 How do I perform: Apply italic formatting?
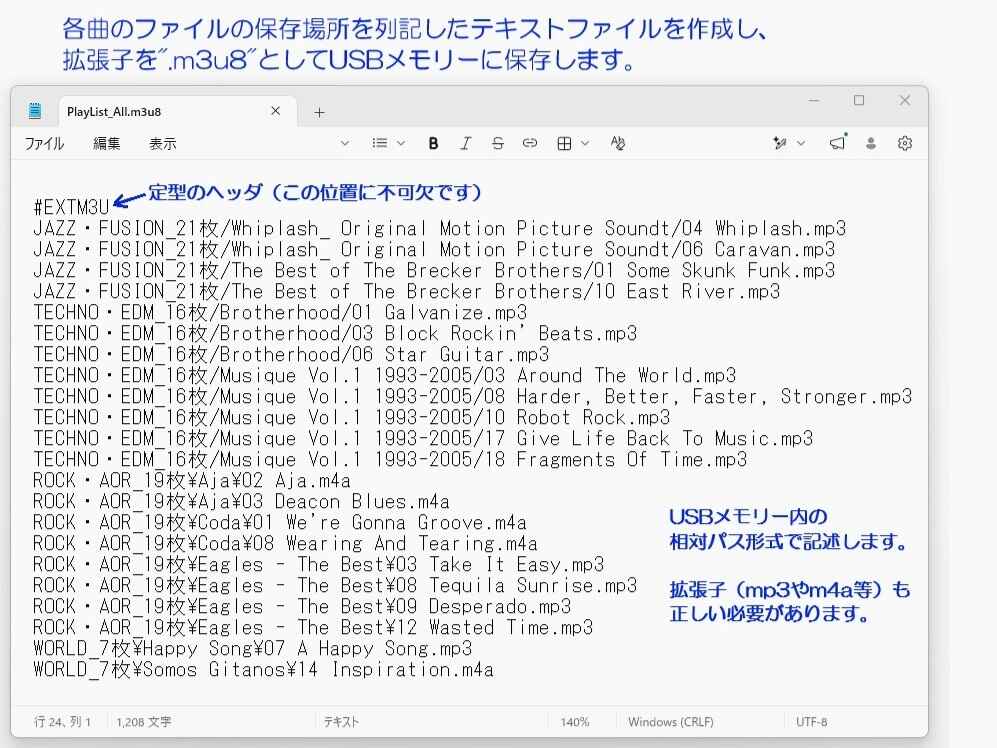coord(465,144)
